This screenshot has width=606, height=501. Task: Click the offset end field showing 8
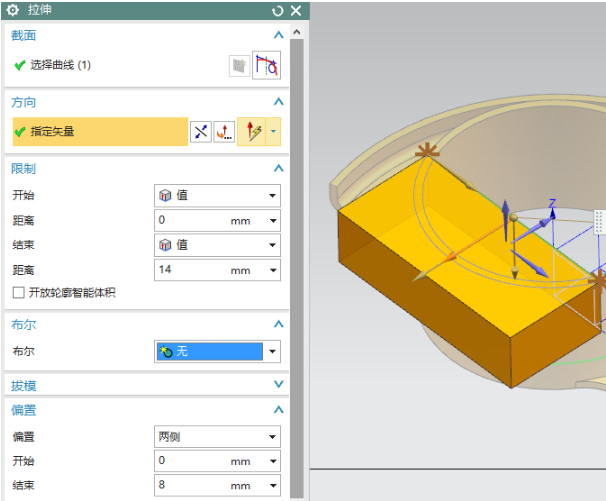tap(190, 486)
